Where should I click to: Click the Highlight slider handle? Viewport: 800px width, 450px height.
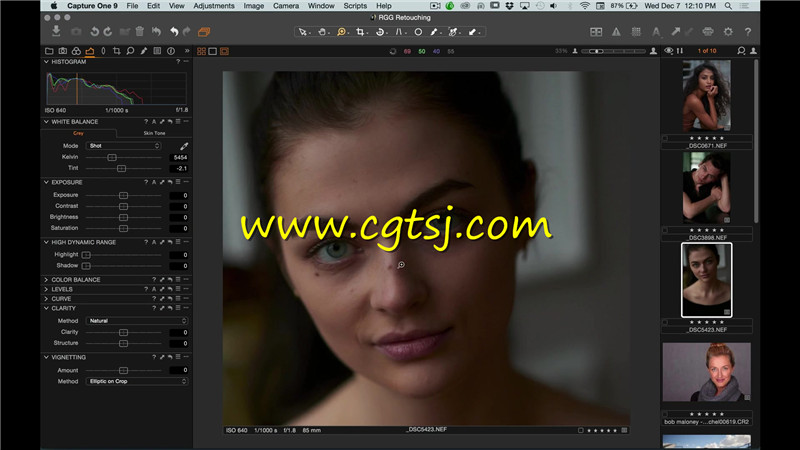tap(86, 255)
